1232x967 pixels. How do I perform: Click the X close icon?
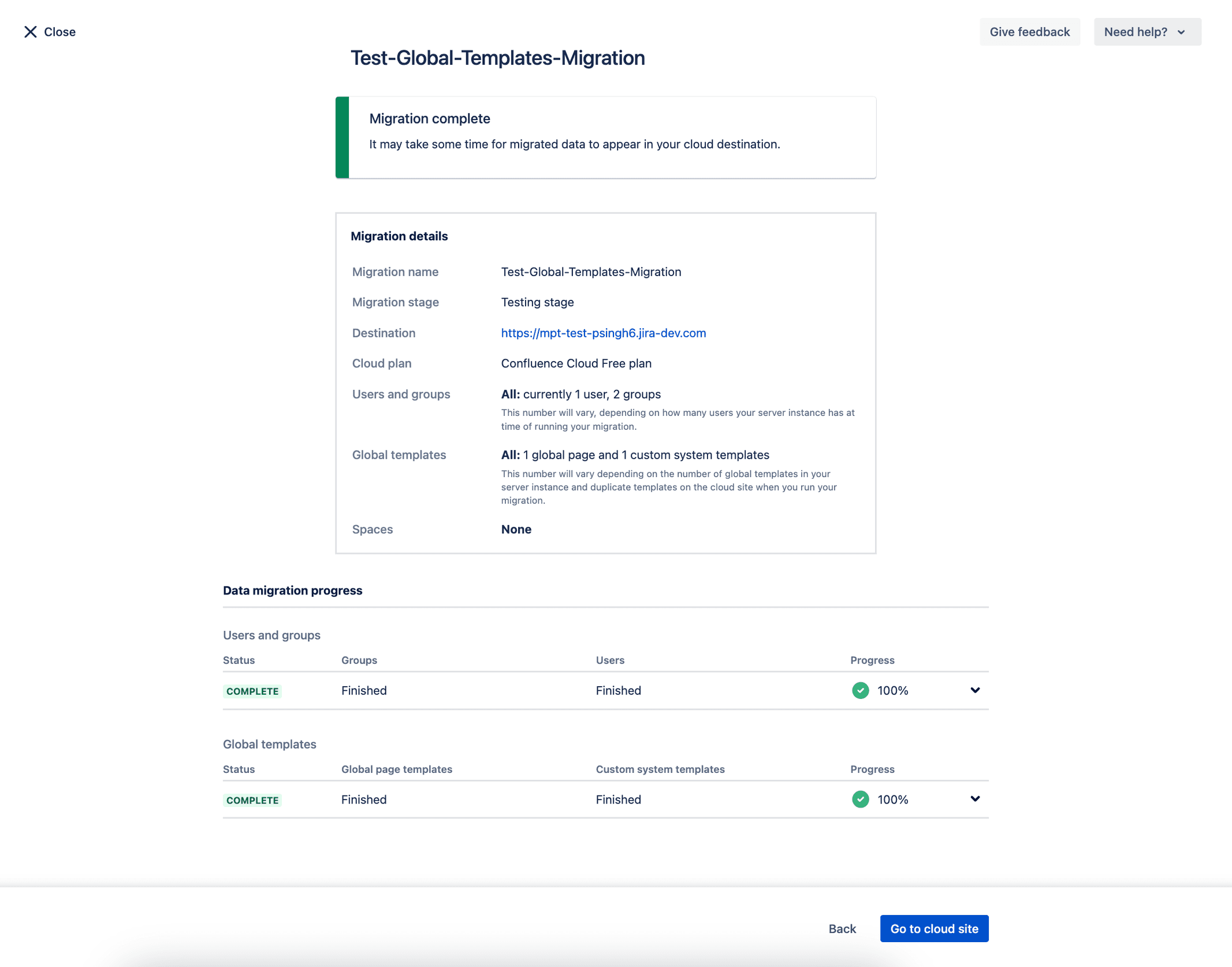pos(31,32)
